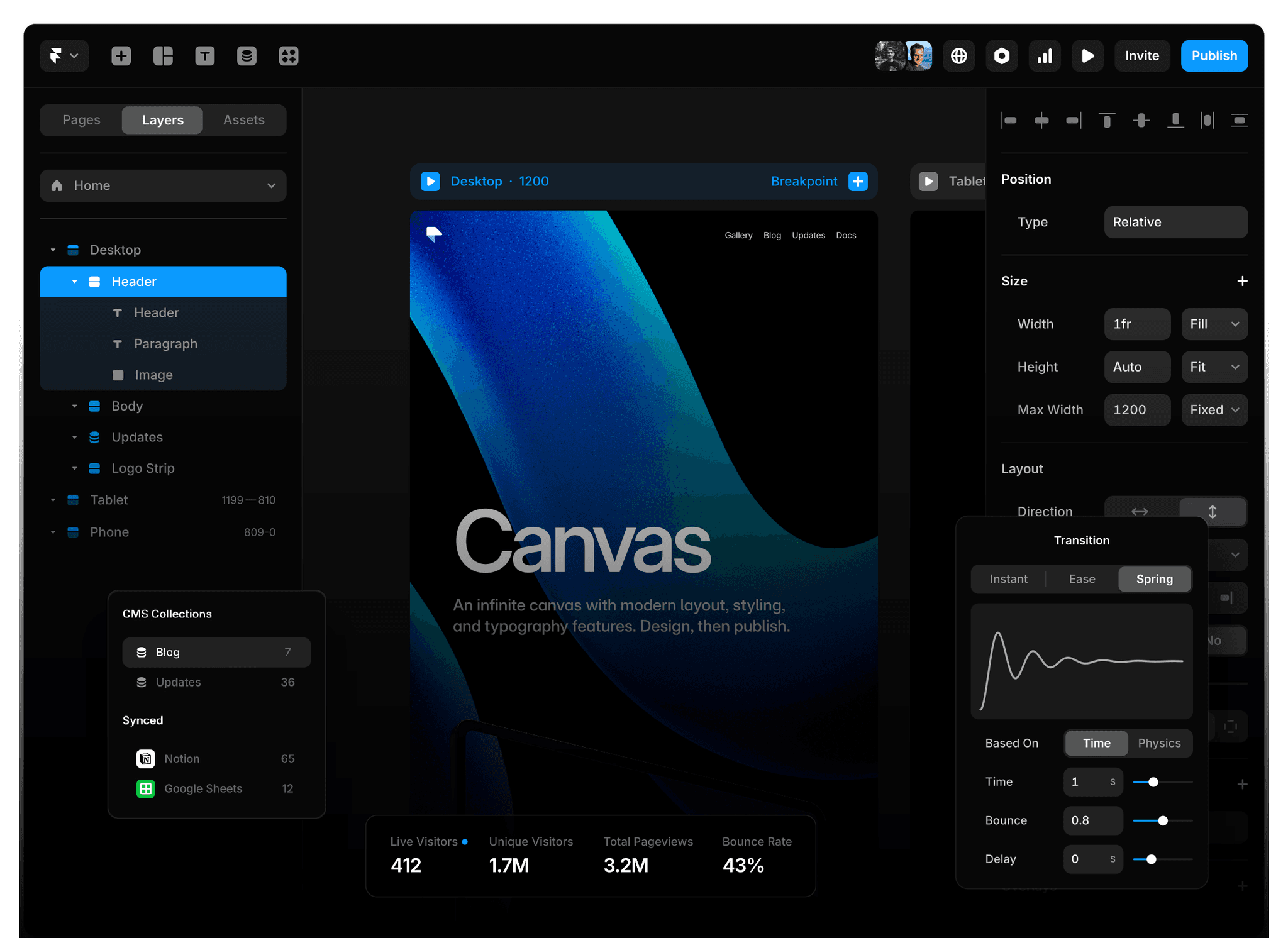Open the analytics bar chart icon
The width and height of the screenshot is (1288, 938).
click(1045, 56)
